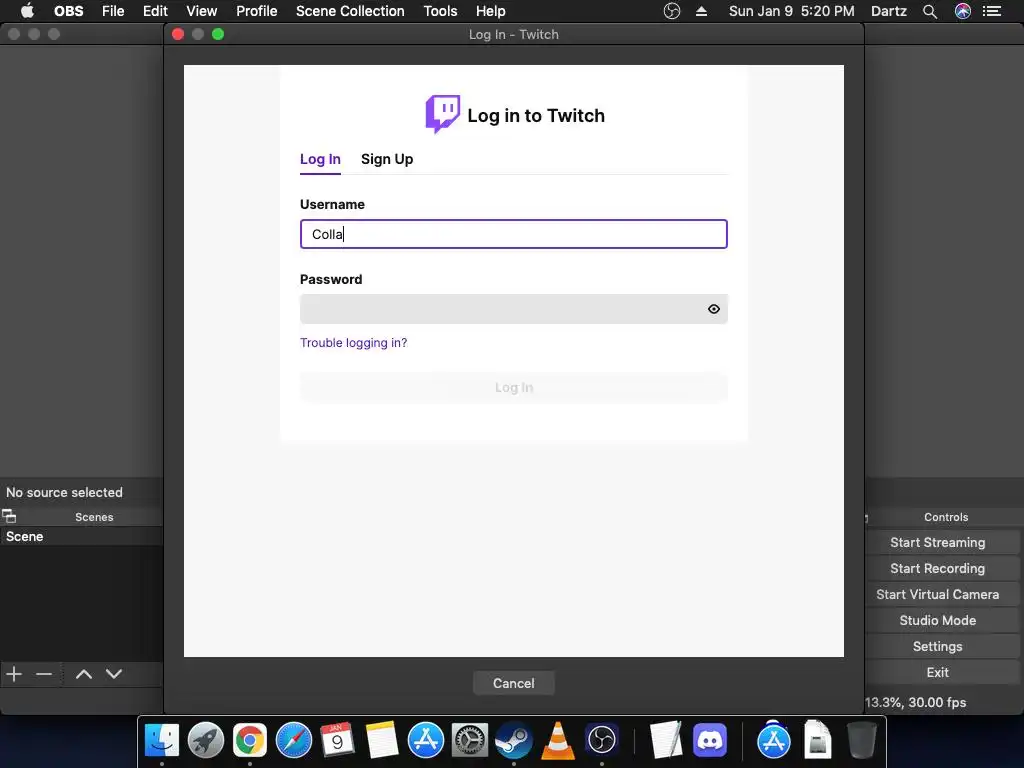Open the Edit menu
Screen dimensions: 1024x768
tap(155, 11)
